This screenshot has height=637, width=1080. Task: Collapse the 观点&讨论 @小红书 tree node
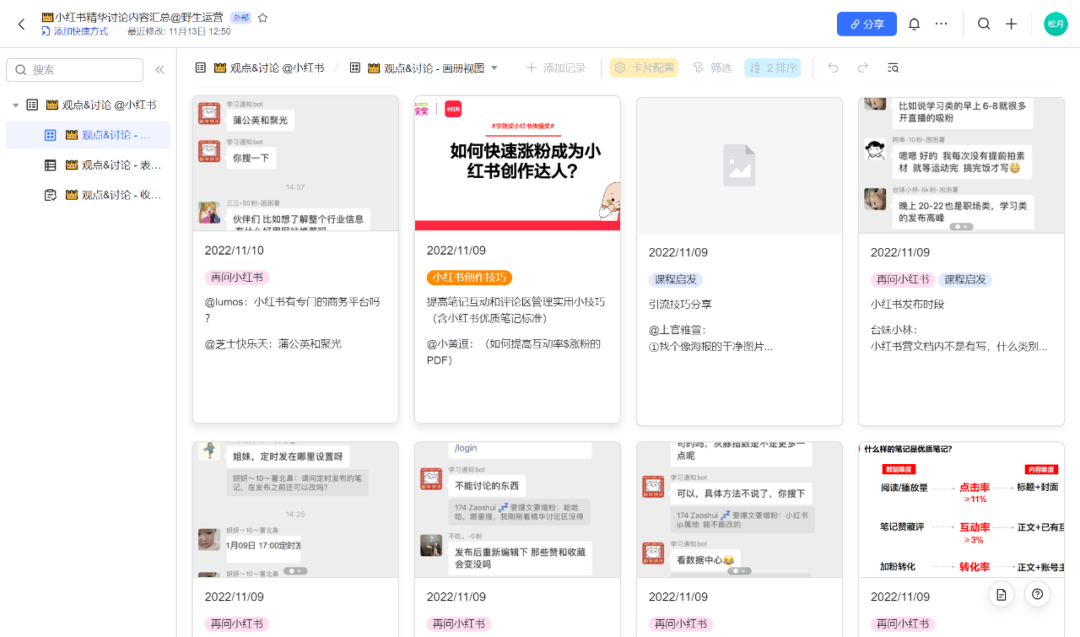point(15,105)
